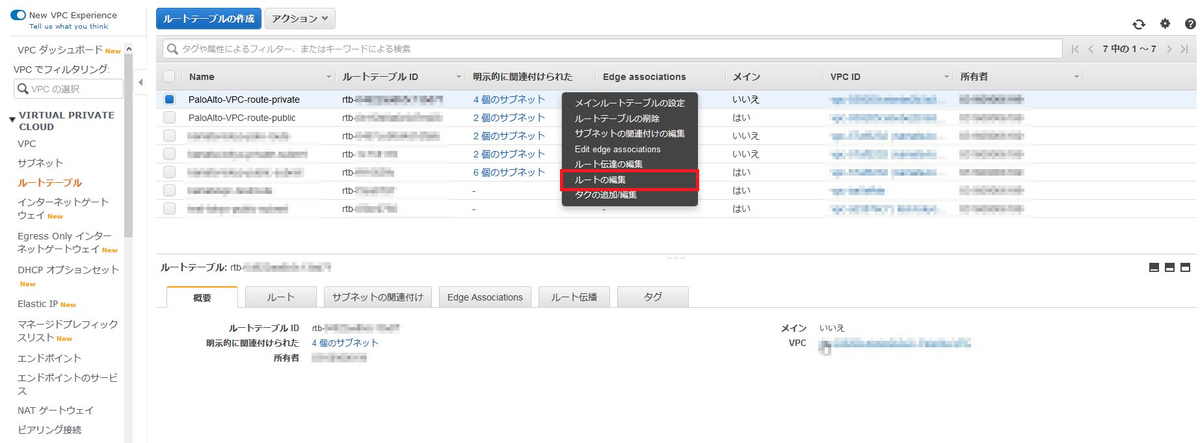Screen dimensions: 1200x443
Task: Open 4 個のサブネット link in table
Action: point(509,99)
